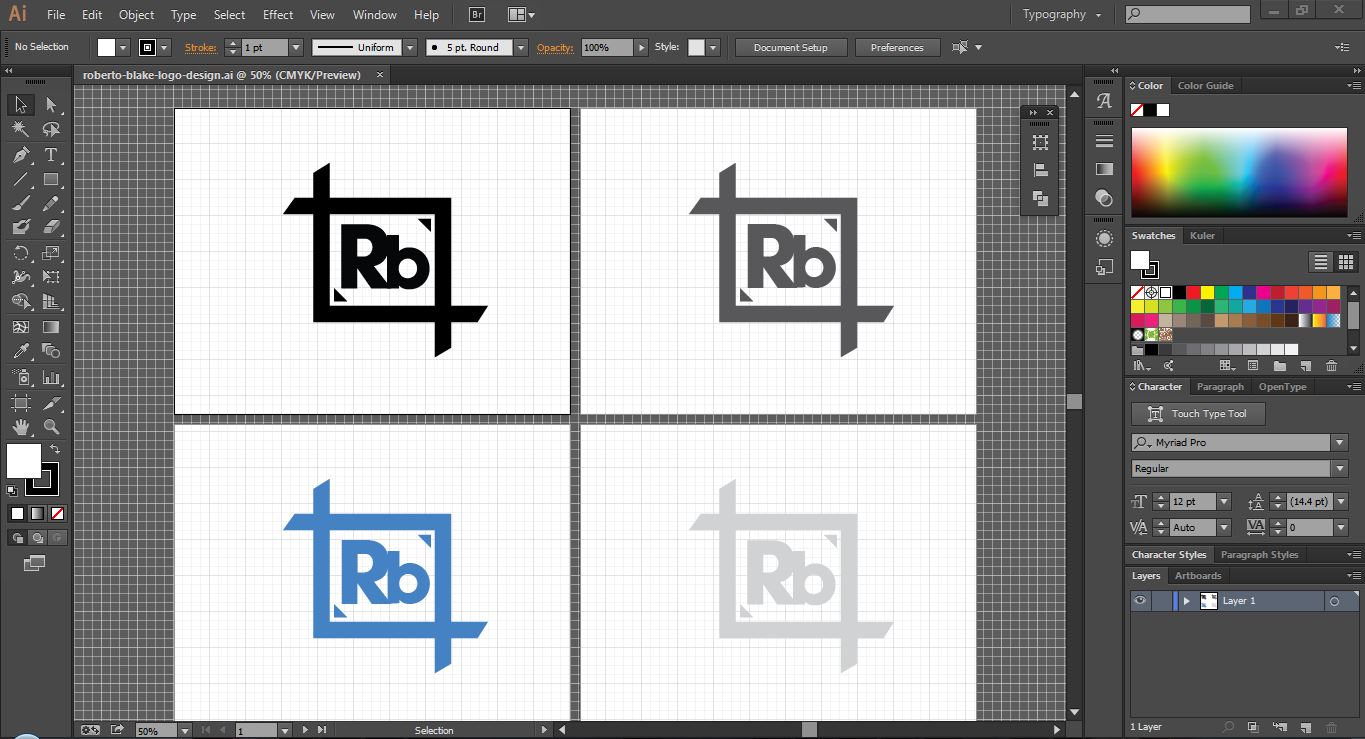Select the Symbol Sprayer tool
Image resolution: width=1365 pixels, height=739 pixels.
(20, 377)
